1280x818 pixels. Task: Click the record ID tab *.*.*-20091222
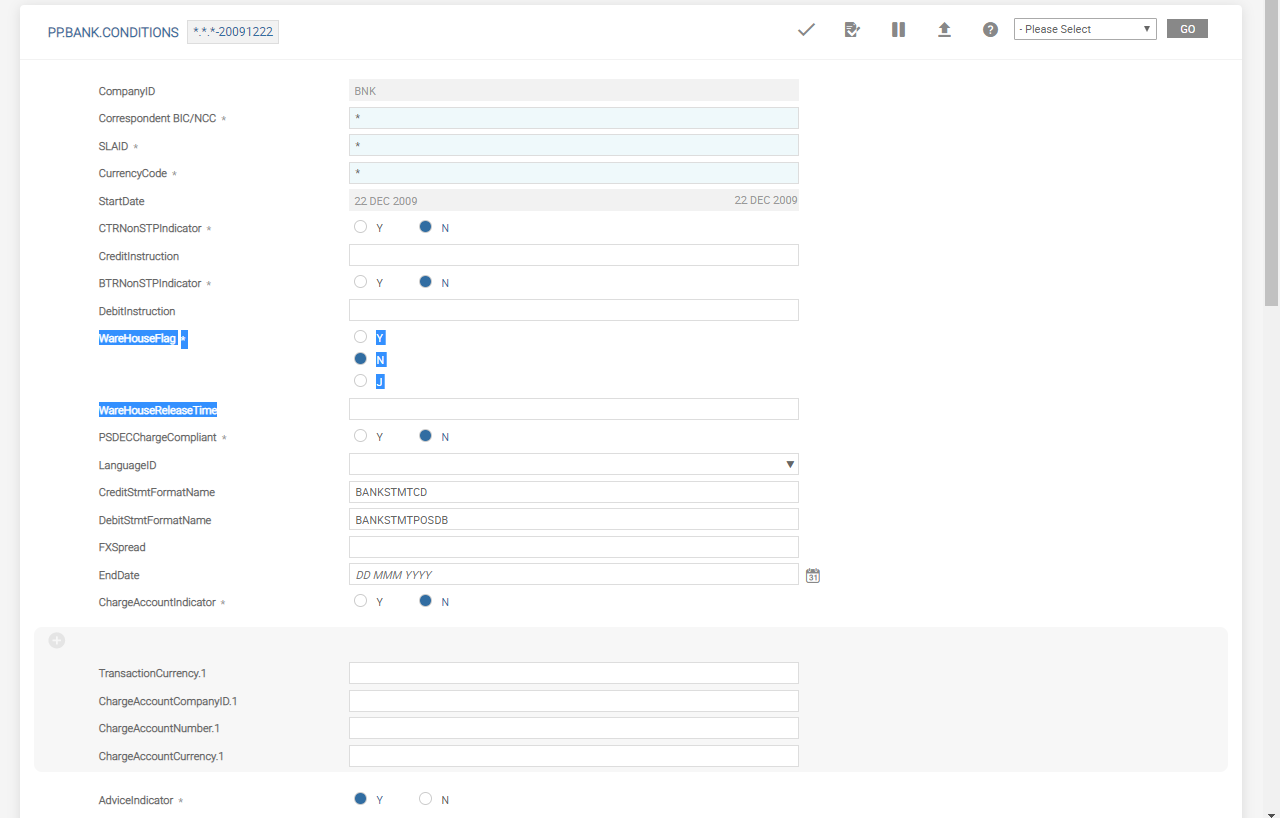pos(233,32)
